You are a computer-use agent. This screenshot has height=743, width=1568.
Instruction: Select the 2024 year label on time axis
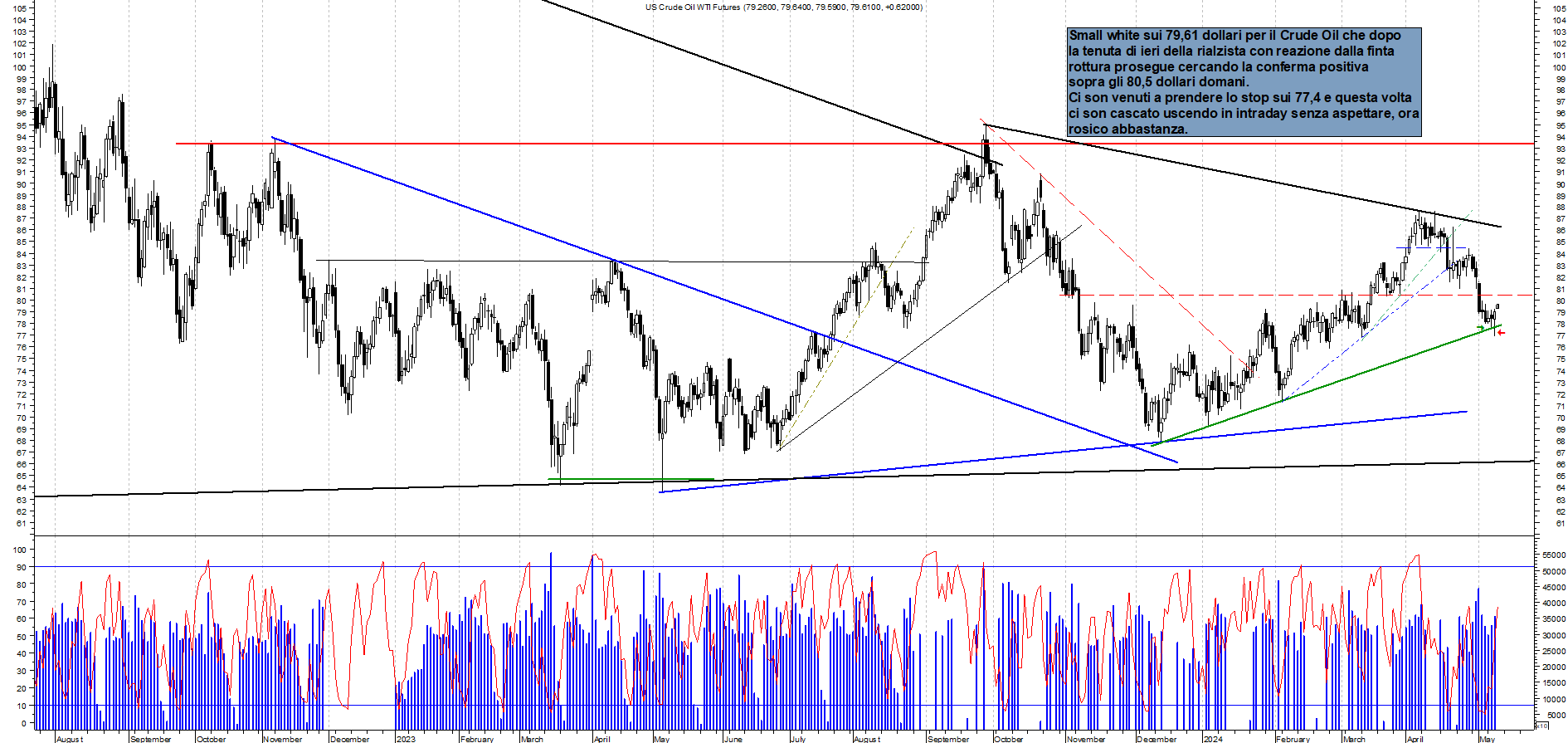click(1213, 738)
